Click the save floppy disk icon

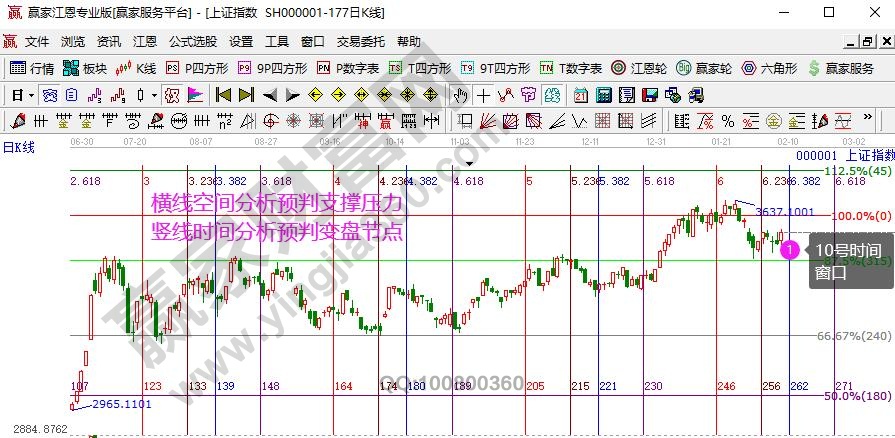[651, 95]
